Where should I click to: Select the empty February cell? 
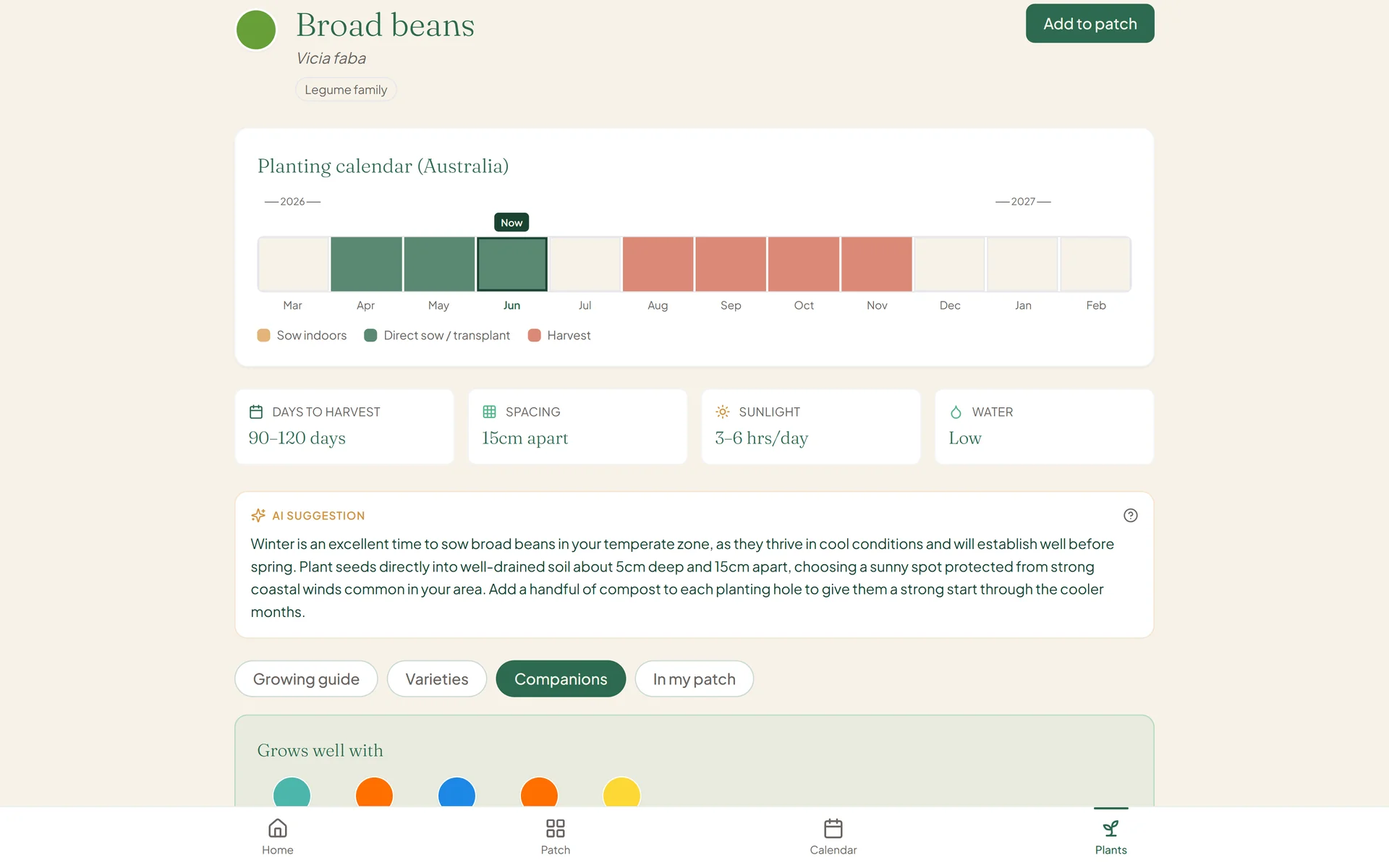(x=1095, y=264)
